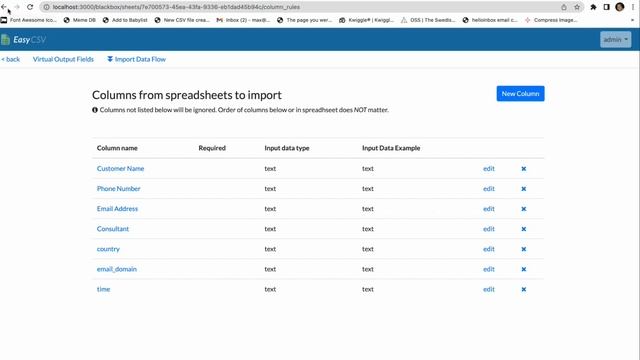Screen dimensions: 640x360
Task: Open the Virtual Output Fields link
Action: [63, 59]
